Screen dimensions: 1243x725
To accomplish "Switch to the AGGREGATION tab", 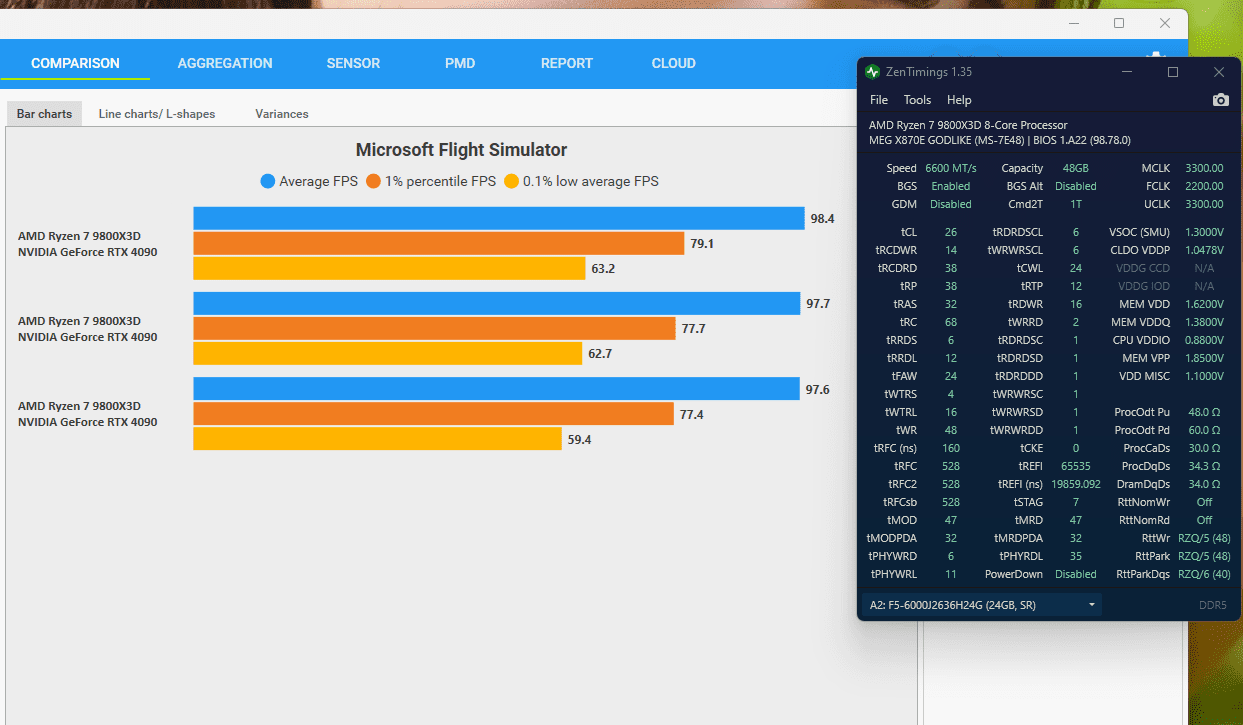I will pos(225,63).
